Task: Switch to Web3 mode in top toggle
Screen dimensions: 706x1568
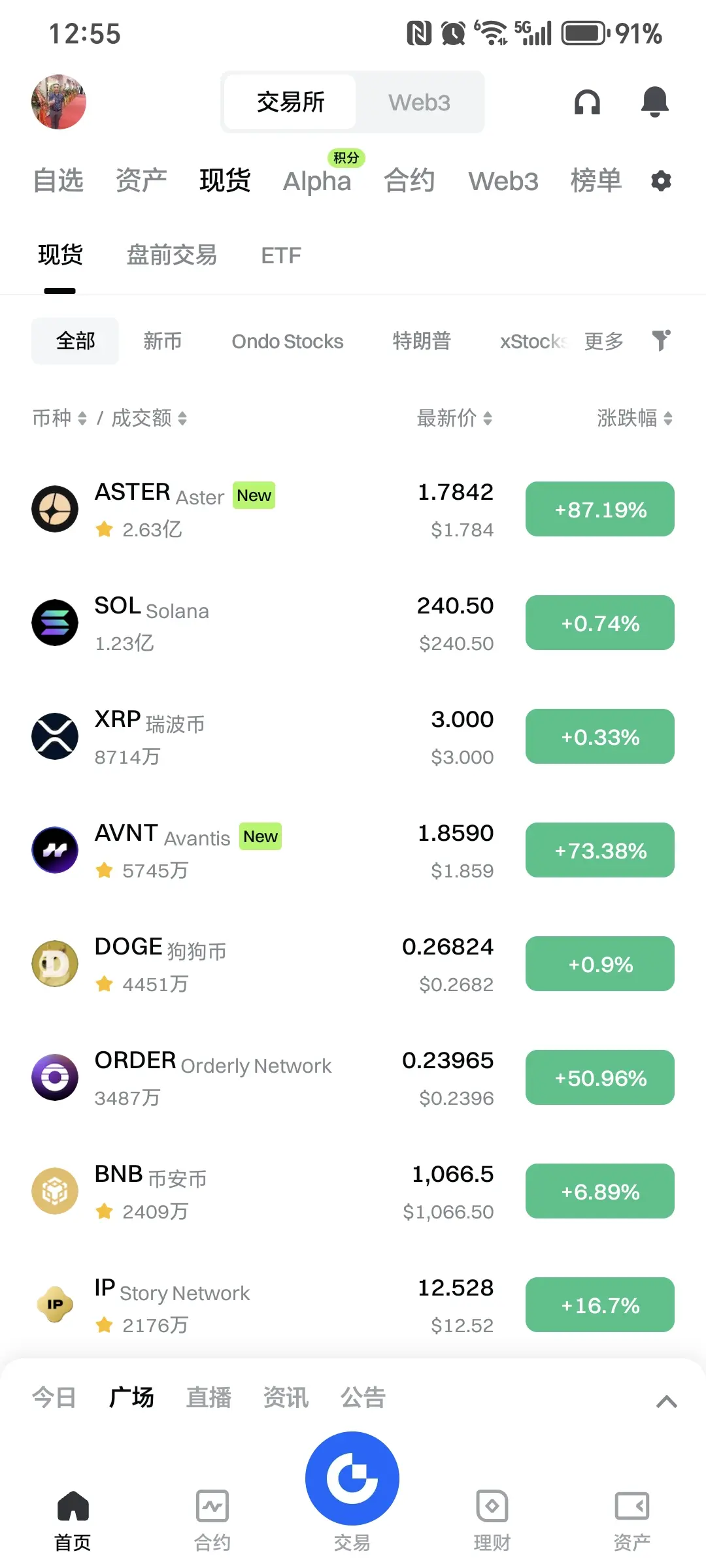Action: [419, 102]
